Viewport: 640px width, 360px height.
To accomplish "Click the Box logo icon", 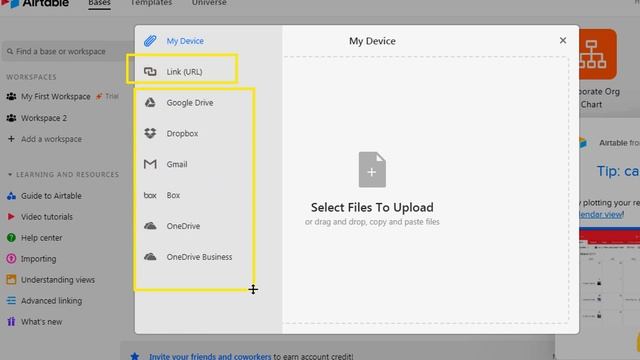I will (150, 195).
